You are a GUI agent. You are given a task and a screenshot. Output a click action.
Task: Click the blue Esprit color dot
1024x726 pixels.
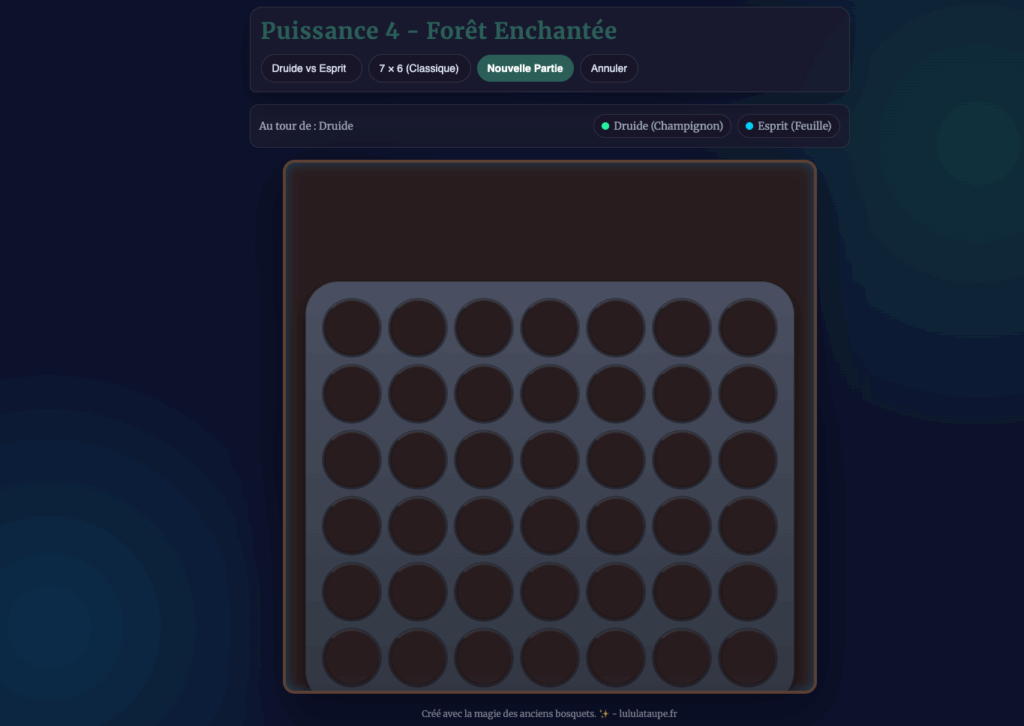click(x=749, y=126)
